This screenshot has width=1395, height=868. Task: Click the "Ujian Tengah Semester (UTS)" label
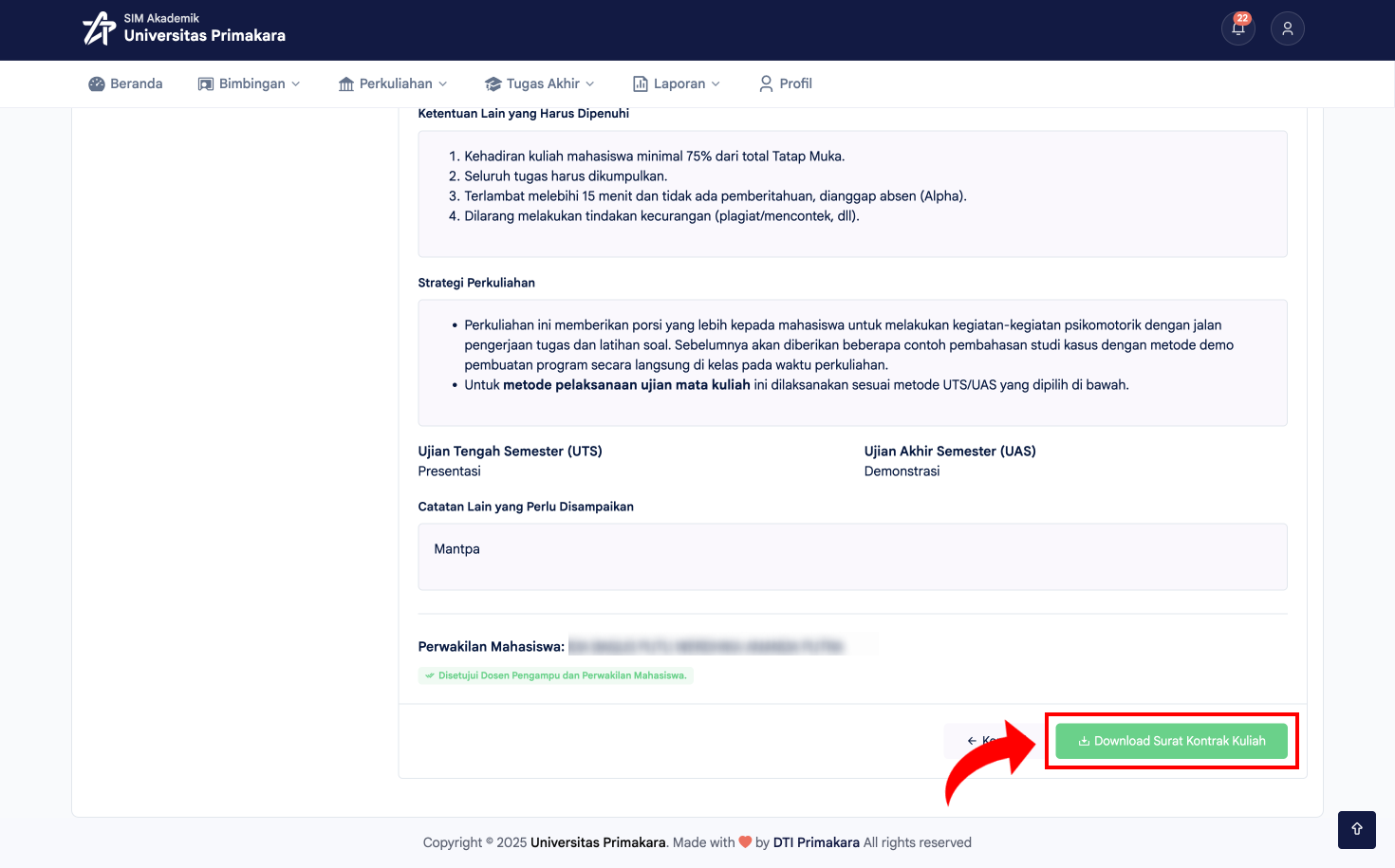click(511, 452)
